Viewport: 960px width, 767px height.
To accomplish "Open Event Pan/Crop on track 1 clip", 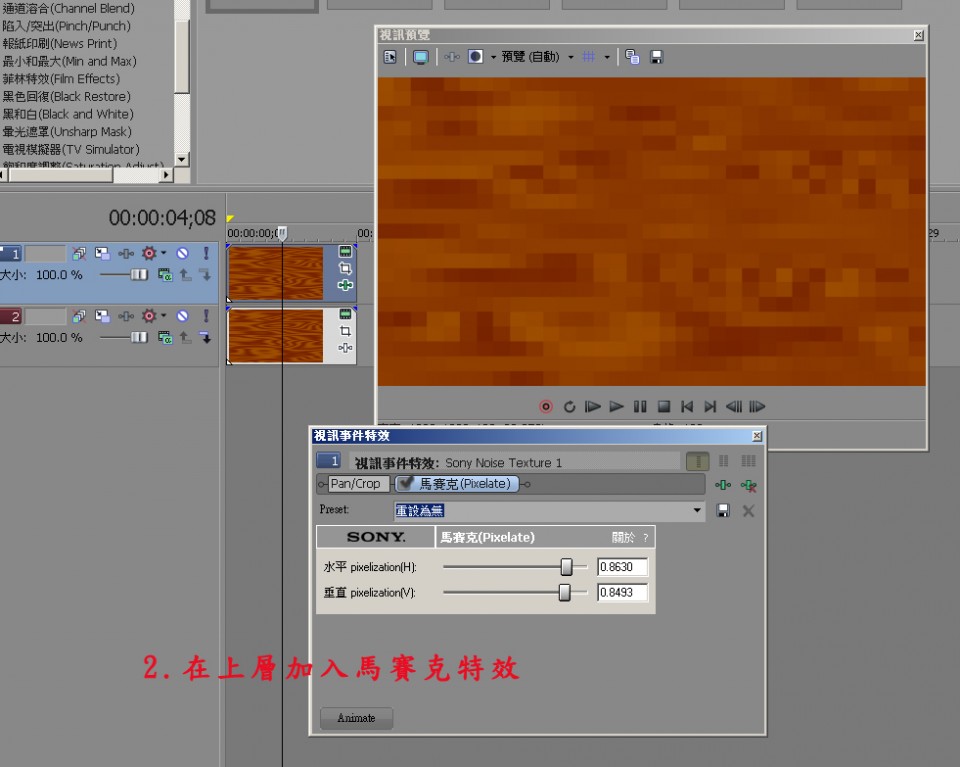I will click(345, 268).
